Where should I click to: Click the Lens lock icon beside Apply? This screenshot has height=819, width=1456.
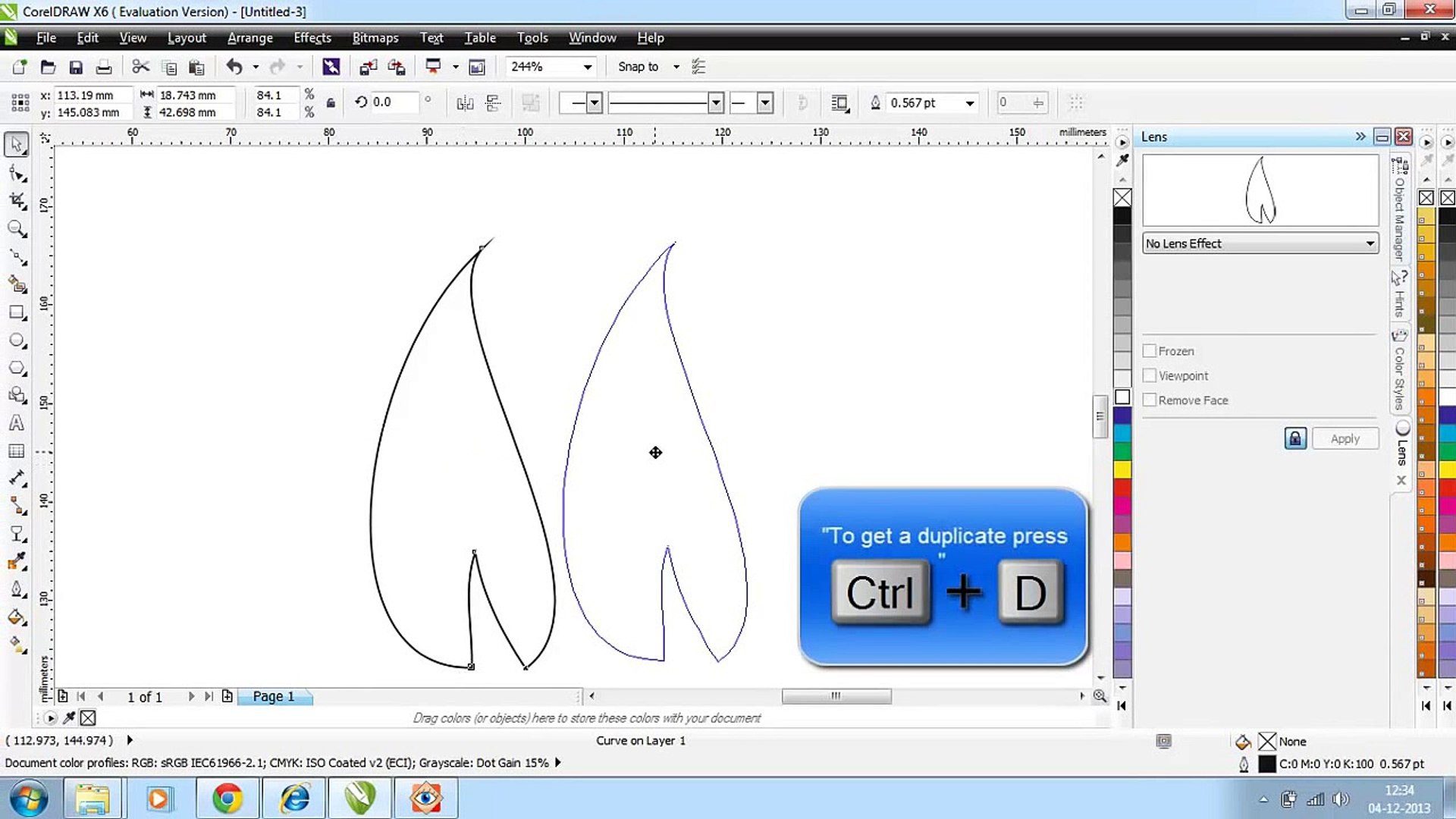click(x=1294, y=438)
